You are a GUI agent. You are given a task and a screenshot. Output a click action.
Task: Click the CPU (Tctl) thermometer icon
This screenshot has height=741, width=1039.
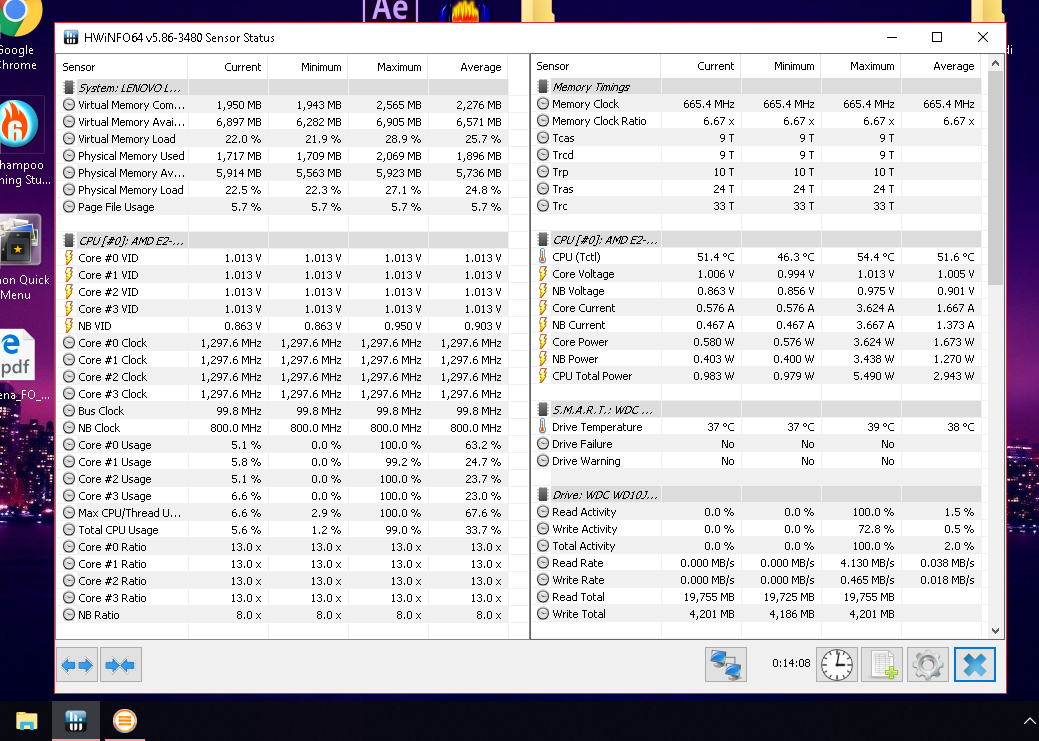click(543, 256)
